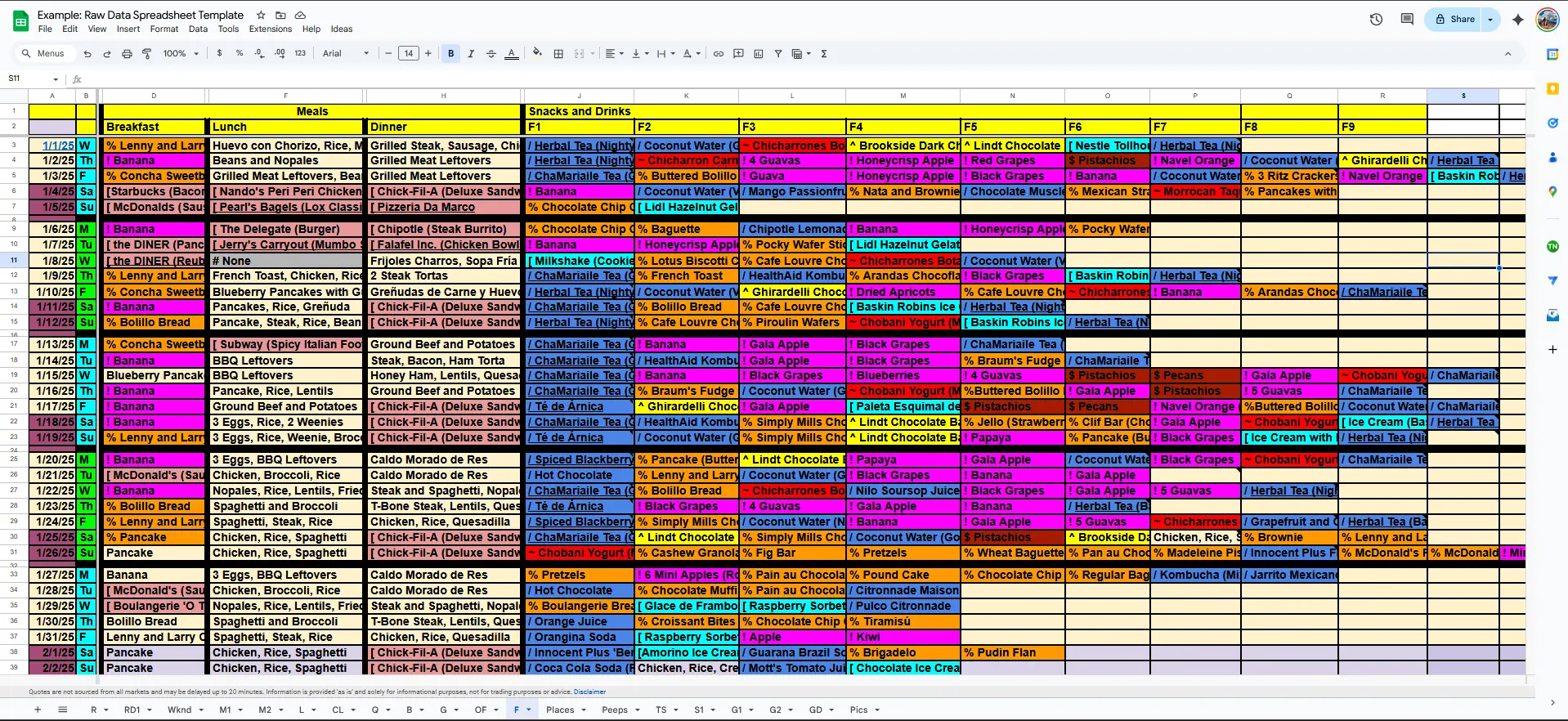The width and height of the screenshot is (1568, 721).
Task: Open the Arial font dropdown
Action: 345,54
